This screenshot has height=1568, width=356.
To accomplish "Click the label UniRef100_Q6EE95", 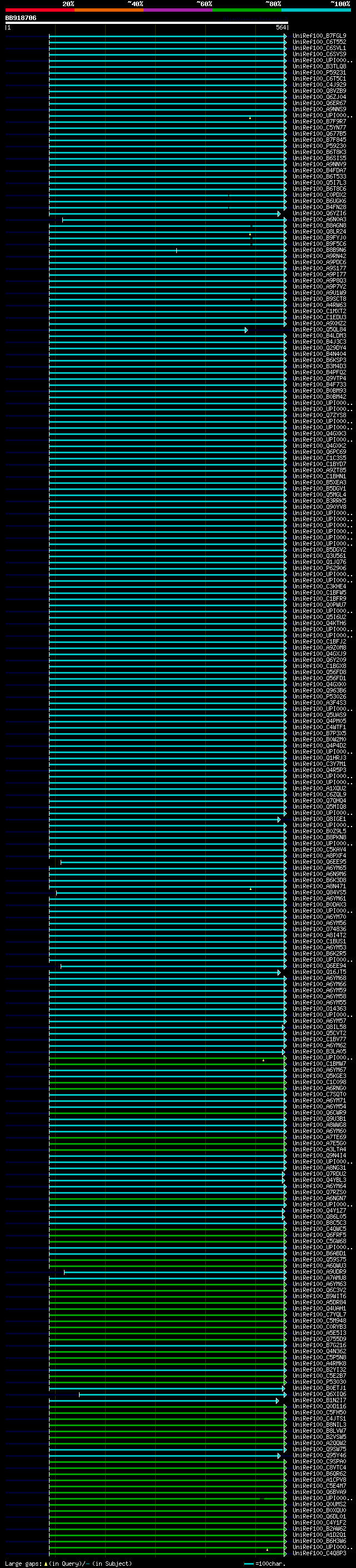I will coord(319,862).
